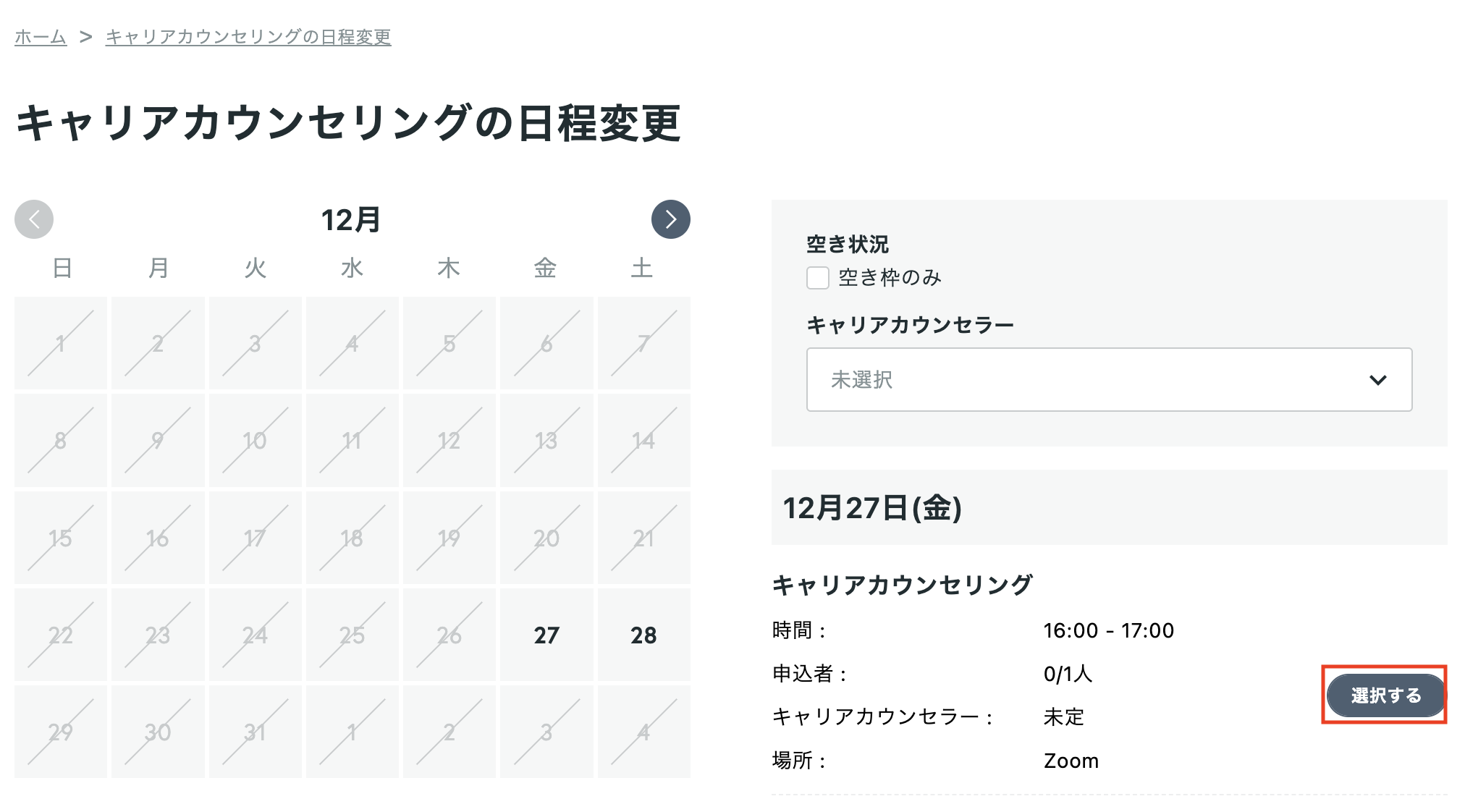Click the disabled date 20 cell

pos(546,538)
